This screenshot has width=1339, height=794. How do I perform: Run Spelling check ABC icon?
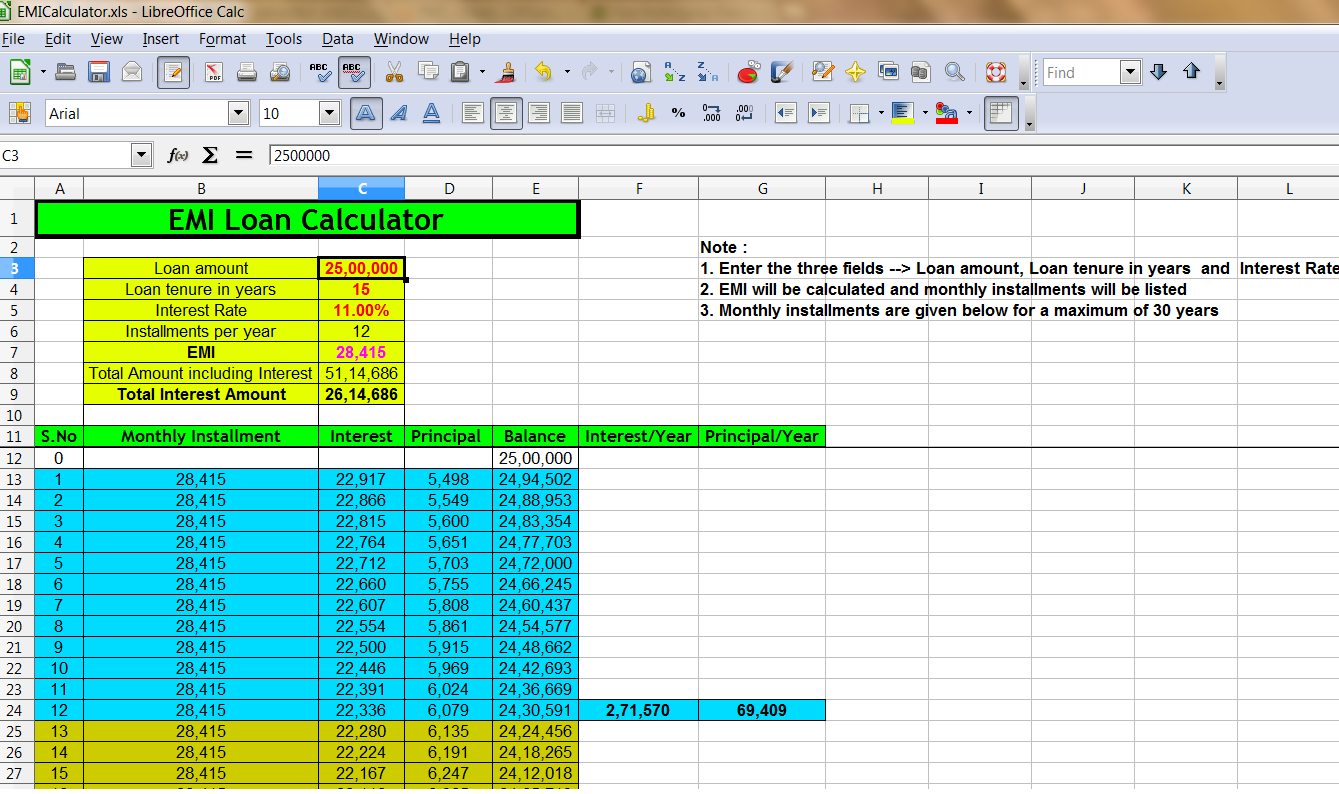(320, 72)
